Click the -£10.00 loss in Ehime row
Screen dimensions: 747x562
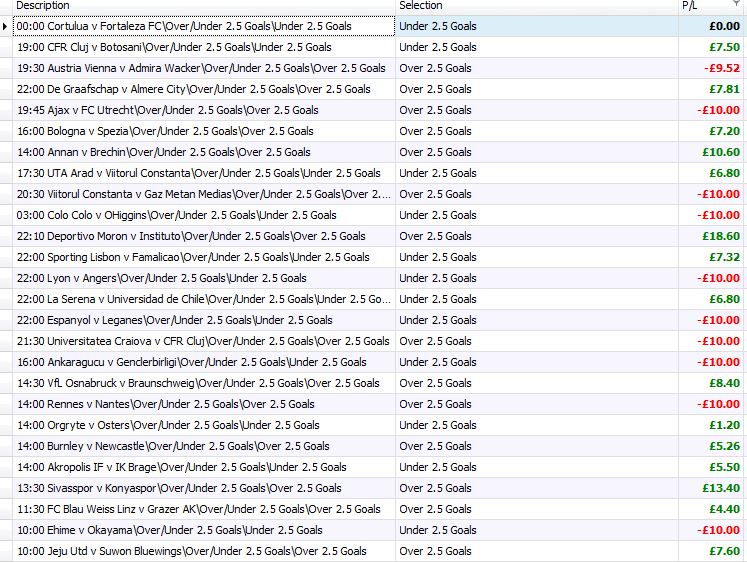(x=718, y=530)
